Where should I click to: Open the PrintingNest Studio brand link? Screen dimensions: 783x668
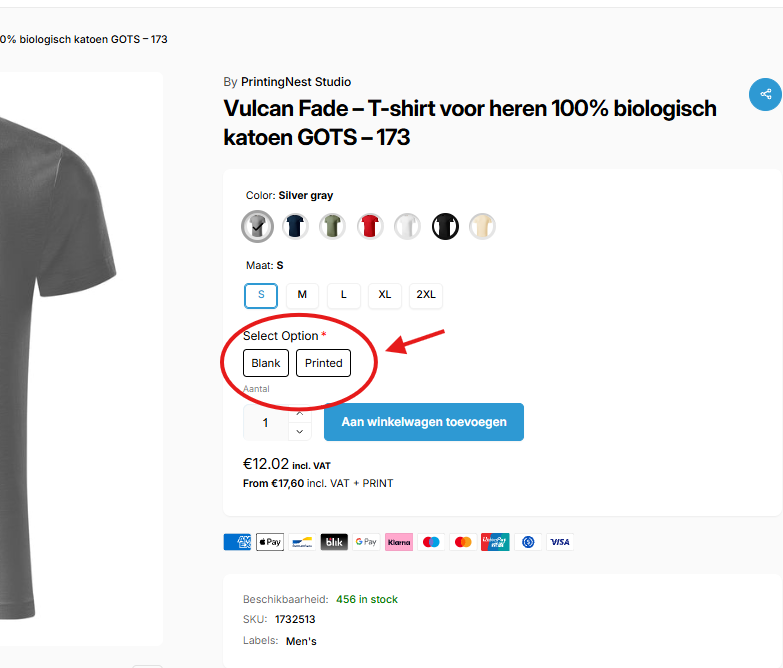point(295,82)
